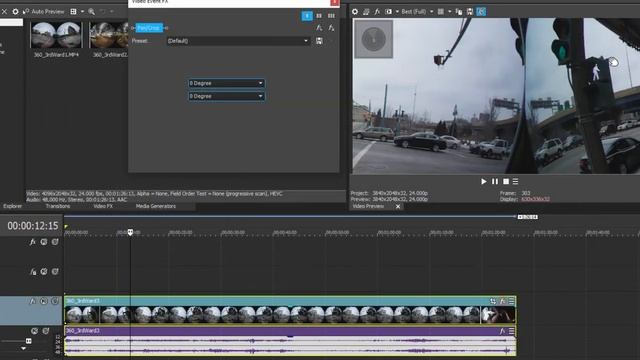640x360 pixels.
Task: Click the timeline playhead marker
Action: pyautogui.click(x=130, y=232)
